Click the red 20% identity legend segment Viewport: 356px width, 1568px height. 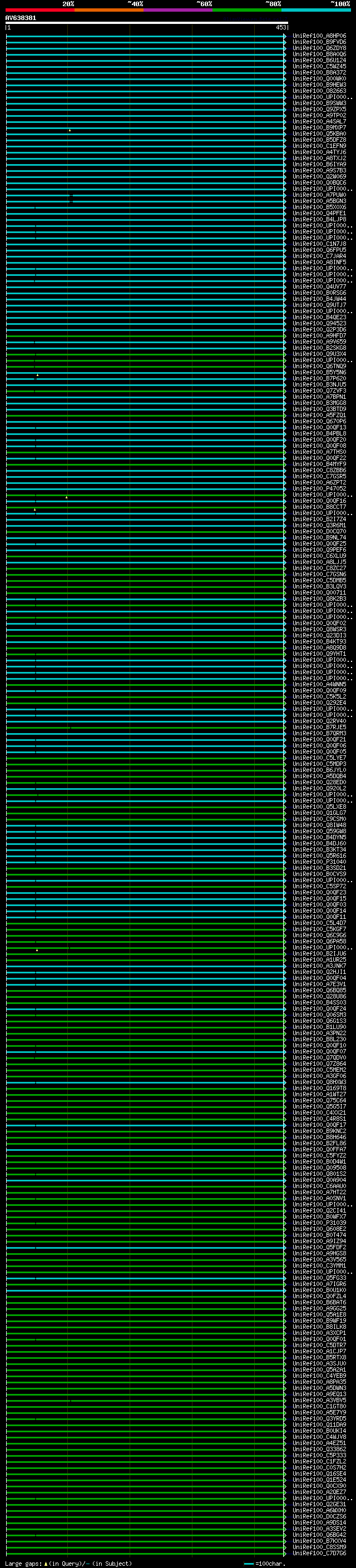point(39,10)
